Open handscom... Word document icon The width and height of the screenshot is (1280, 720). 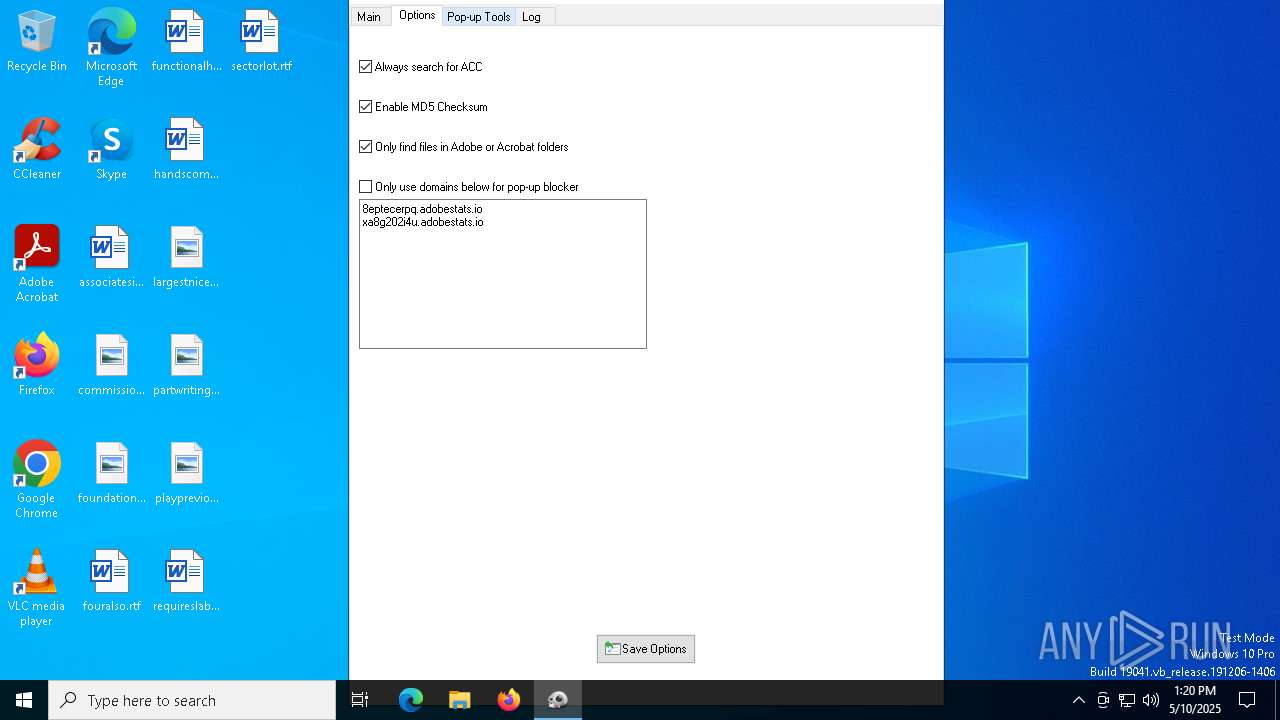coord(186,150)
